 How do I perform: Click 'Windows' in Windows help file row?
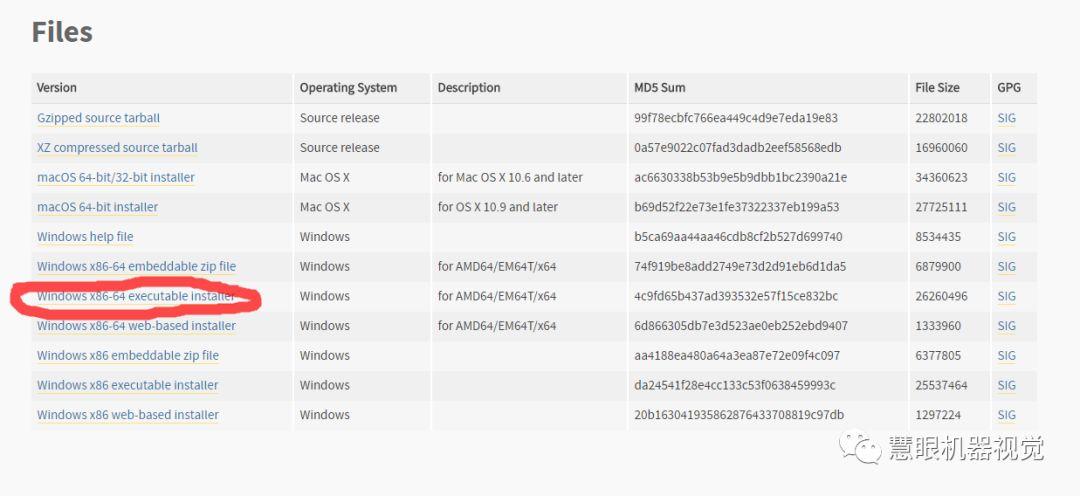(x=324, y=236)
